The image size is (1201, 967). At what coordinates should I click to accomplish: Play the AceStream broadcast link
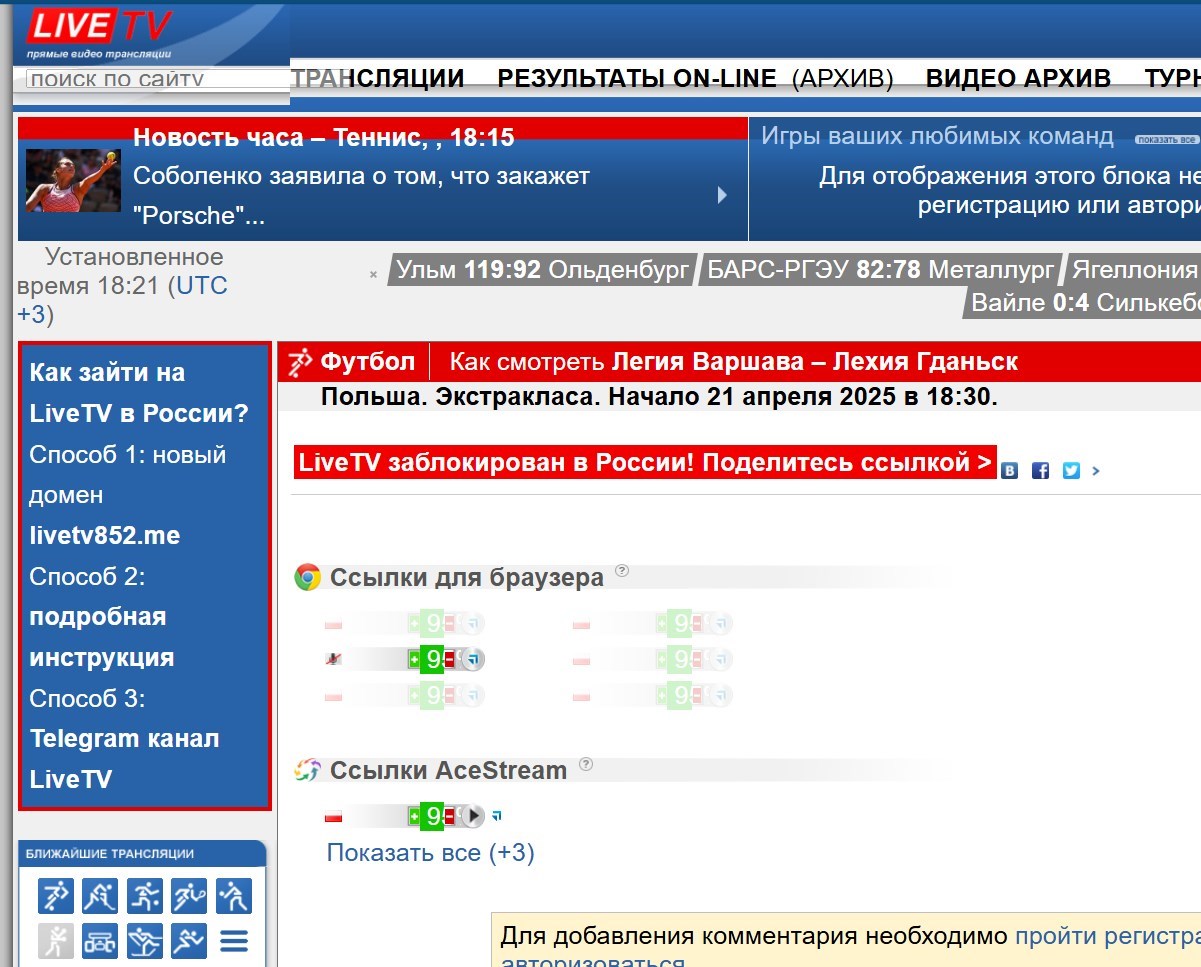click(473, 816)
